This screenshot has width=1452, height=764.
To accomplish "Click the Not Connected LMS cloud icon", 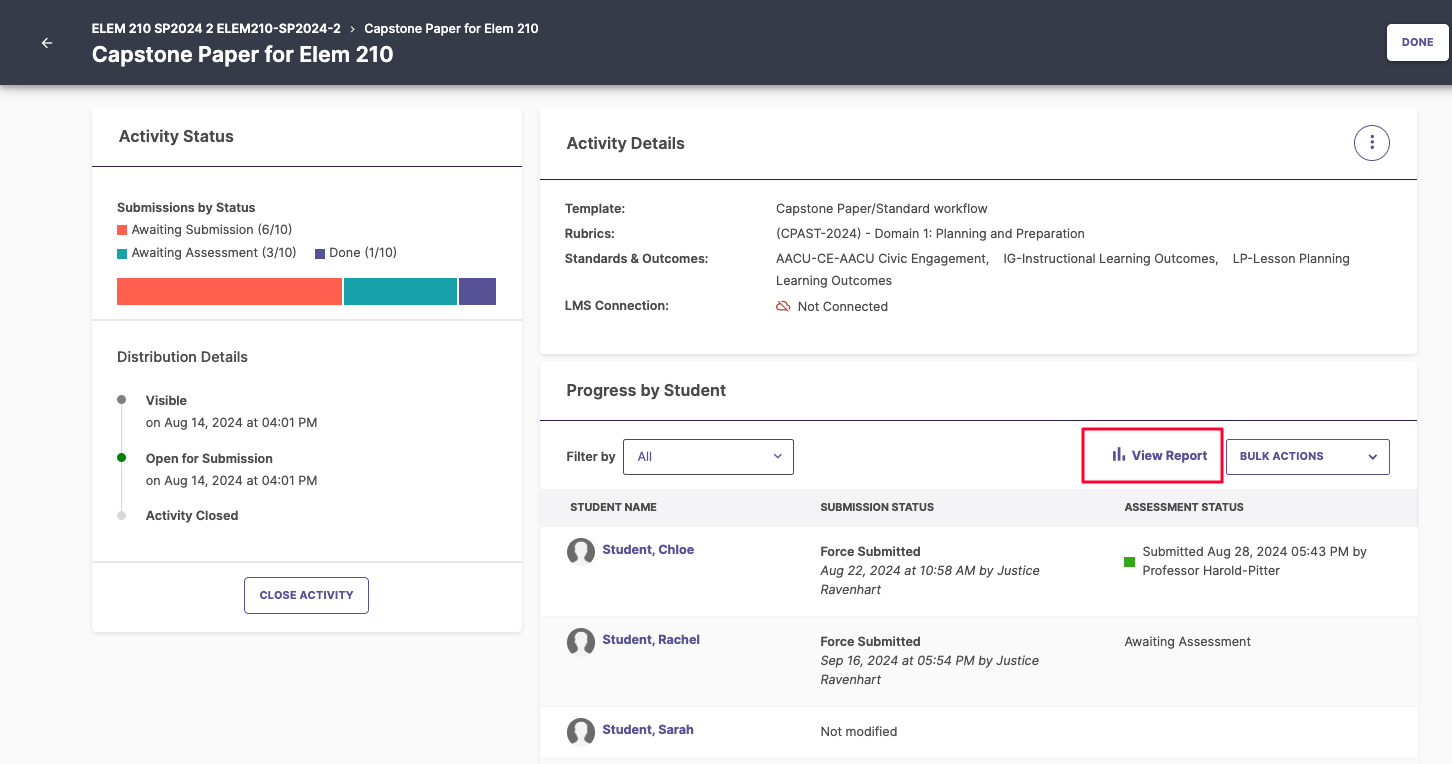I will 783,306.
